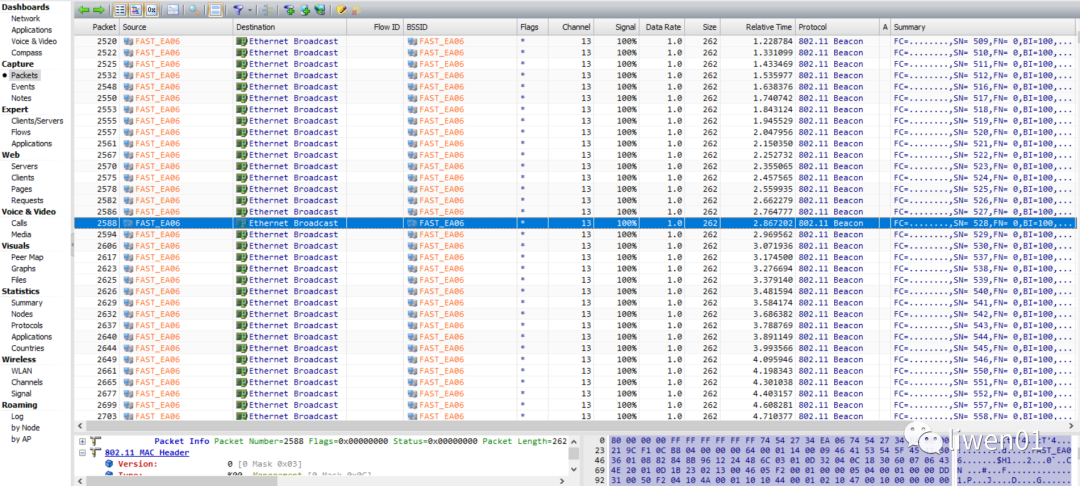Collapse the 802.11 MAC Header node

pyautogui.click(x=81, y=452)
